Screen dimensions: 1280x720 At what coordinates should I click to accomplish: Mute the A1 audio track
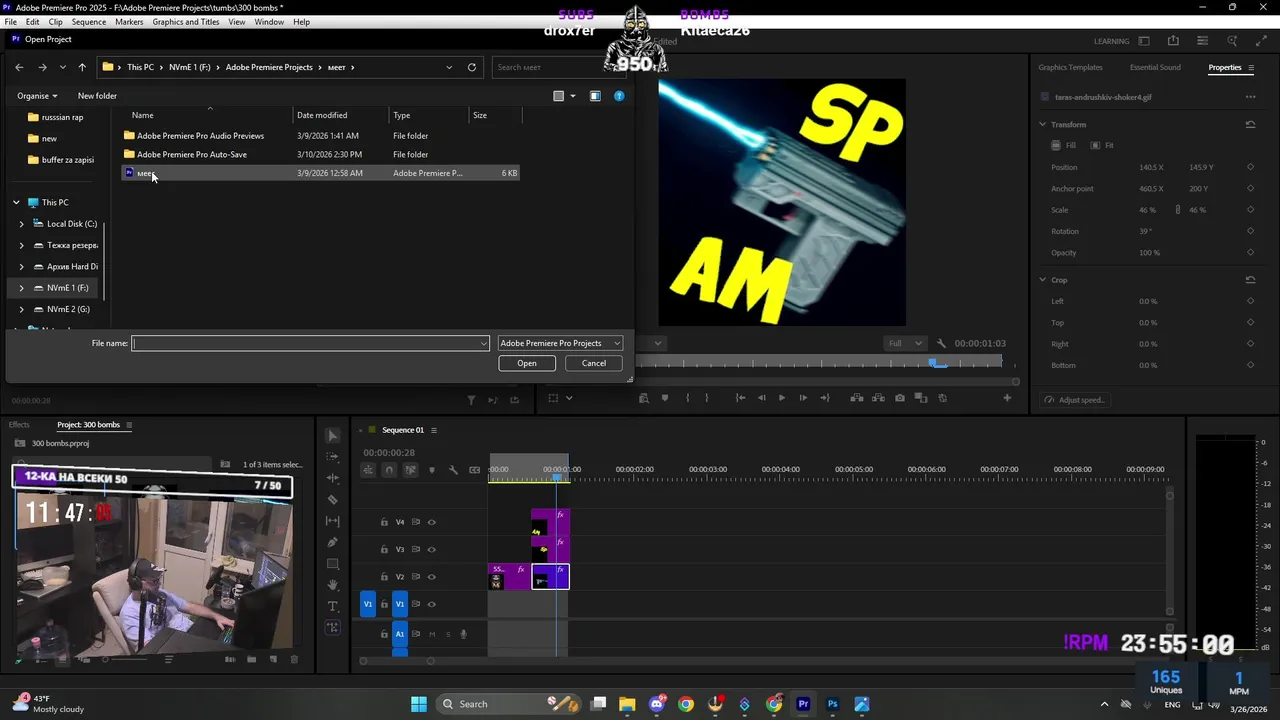click(x=432, y=634)
